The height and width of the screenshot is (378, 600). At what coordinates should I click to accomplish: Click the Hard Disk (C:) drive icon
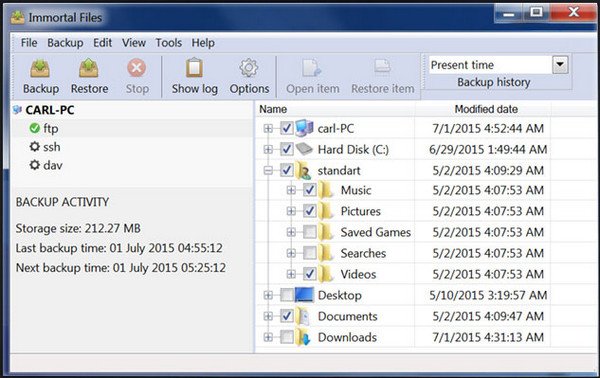click(x=305, y=149)
